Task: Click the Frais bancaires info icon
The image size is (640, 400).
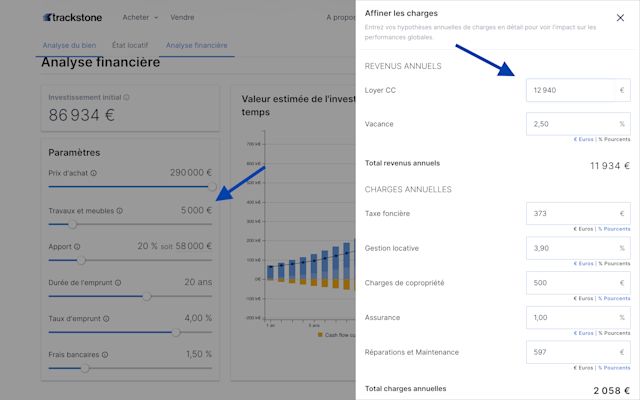Action: coord(105,355)
